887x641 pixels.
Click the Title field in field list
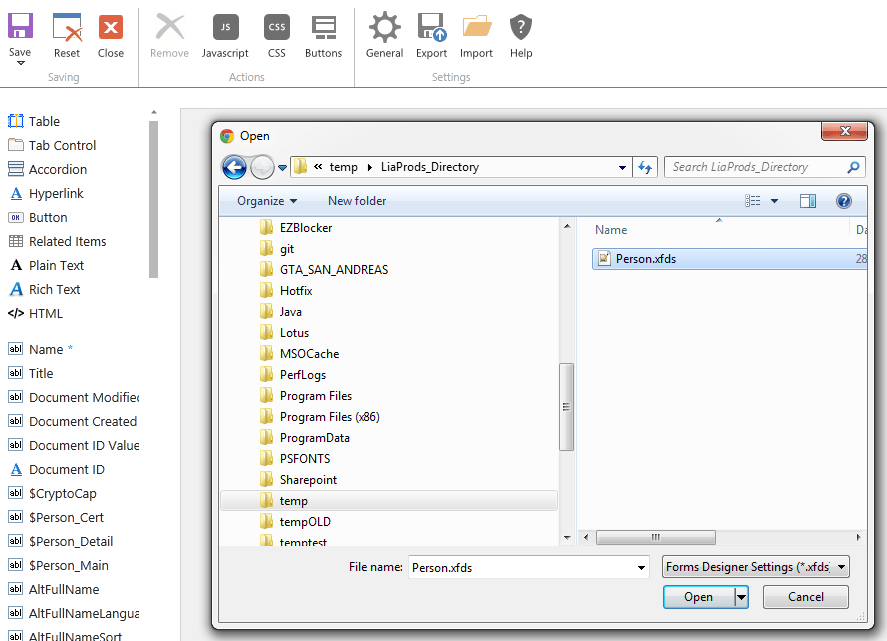tap(31, 373)
